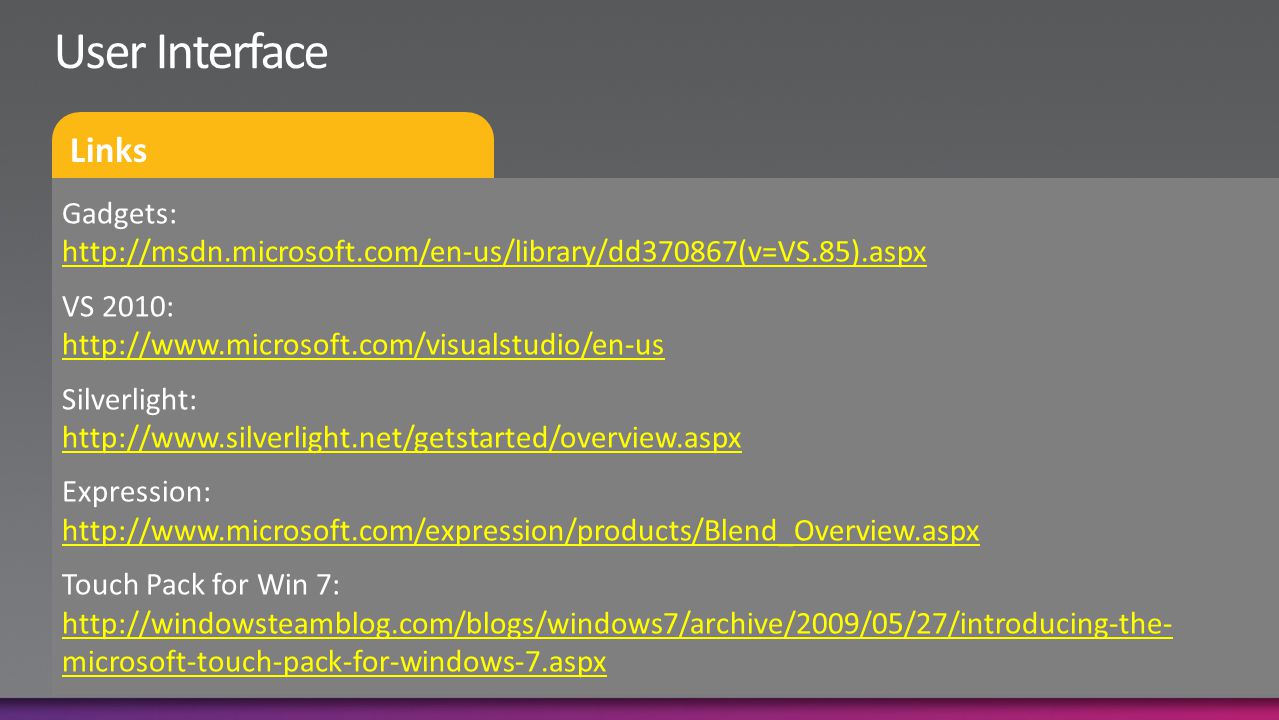Click the Gadgets: label
Viewport: 1279px width, 720px height.
click(119, 215)
